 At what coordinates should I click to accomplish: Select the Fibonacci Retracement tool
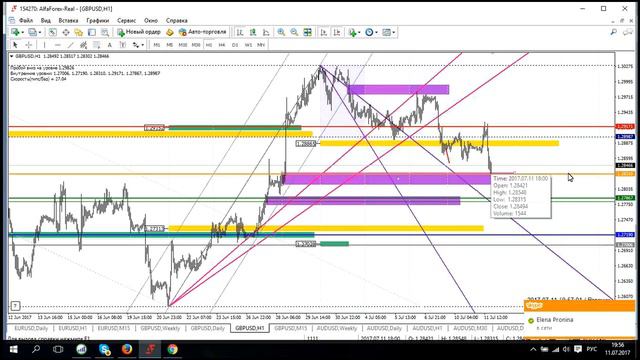click(x=97, y=45)
